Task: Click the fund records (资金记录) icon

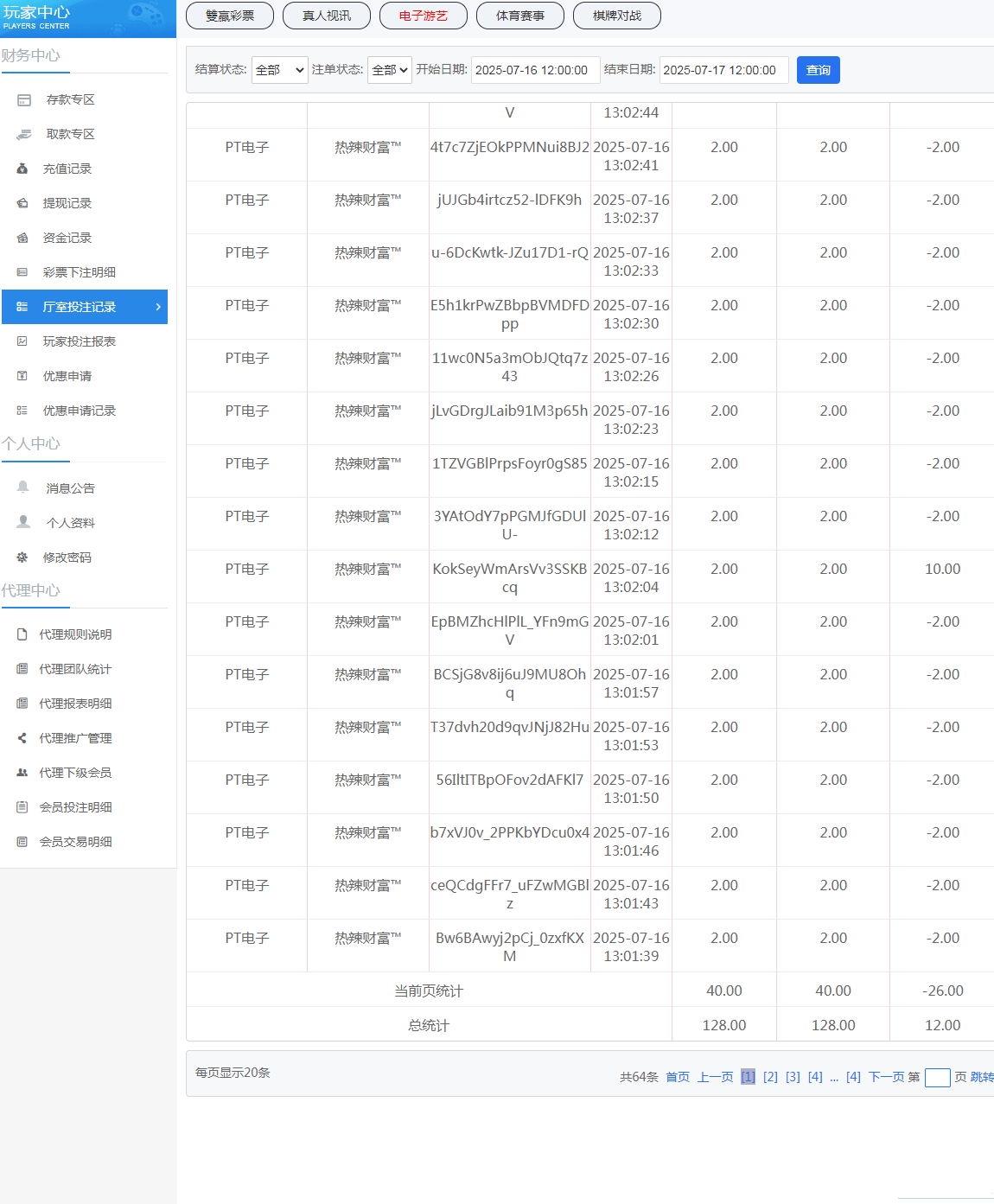Action: (x=22, y=239)
